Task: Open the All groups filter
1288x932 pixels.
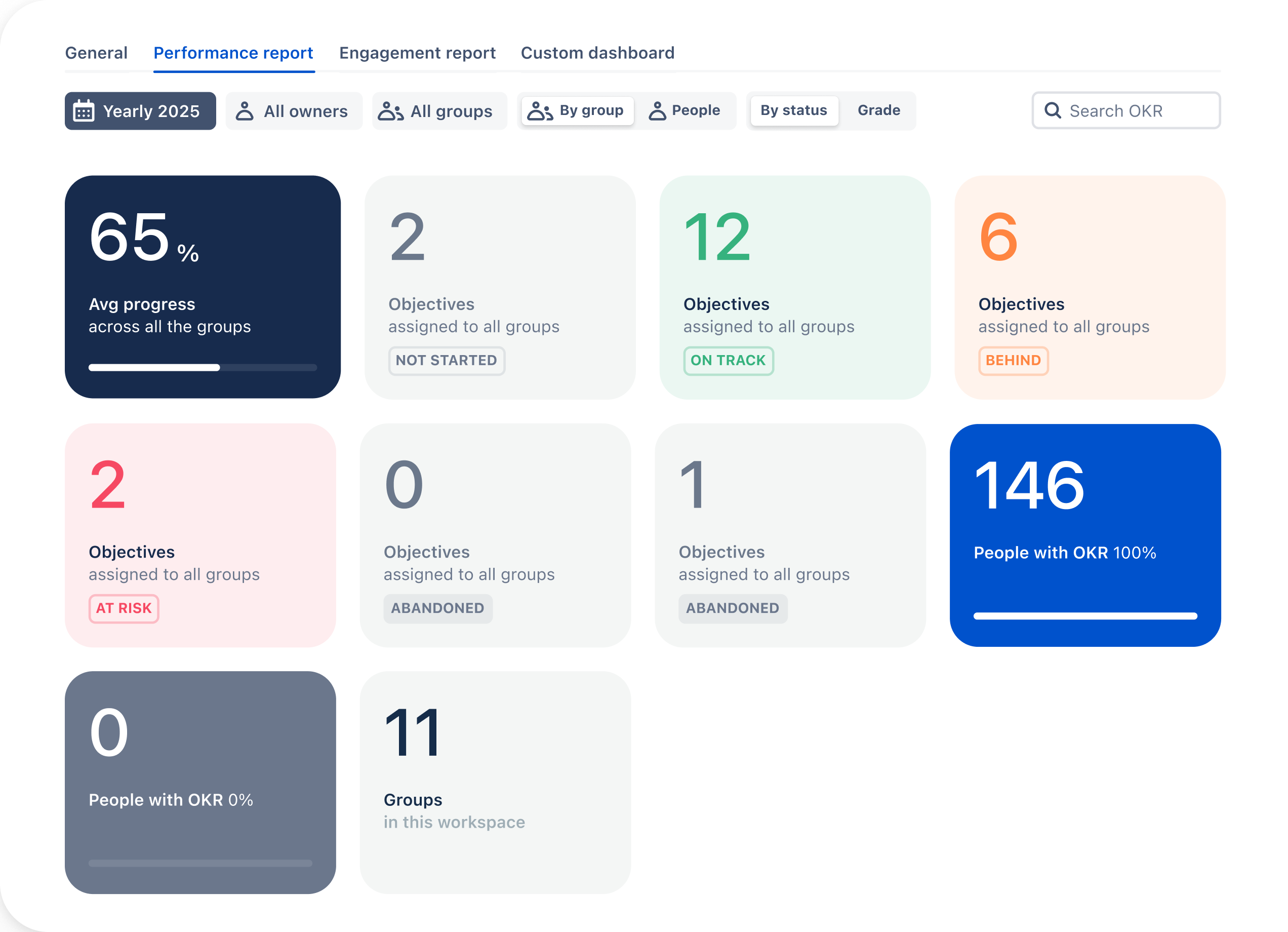Action: tap(439, 111)
